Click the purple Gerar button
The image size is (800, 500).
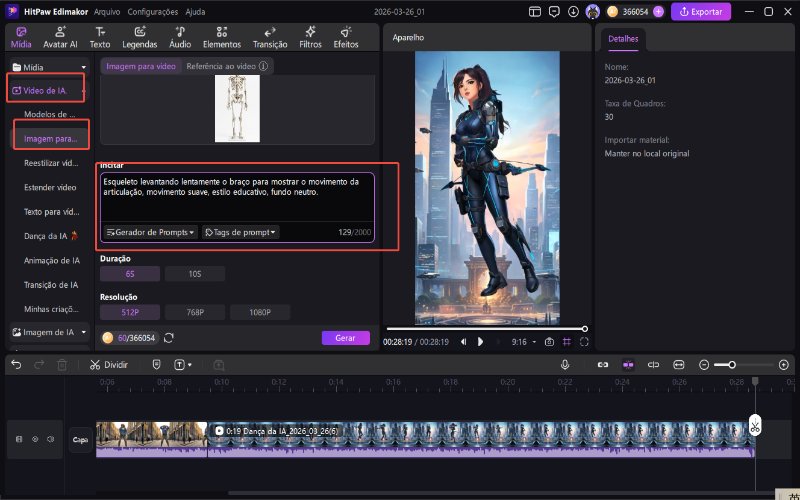(345, 338)
